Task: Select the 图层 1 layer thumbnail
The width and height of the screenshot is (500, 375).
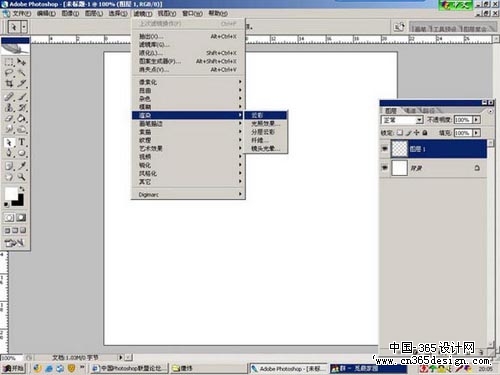Action: pos(399,149)
